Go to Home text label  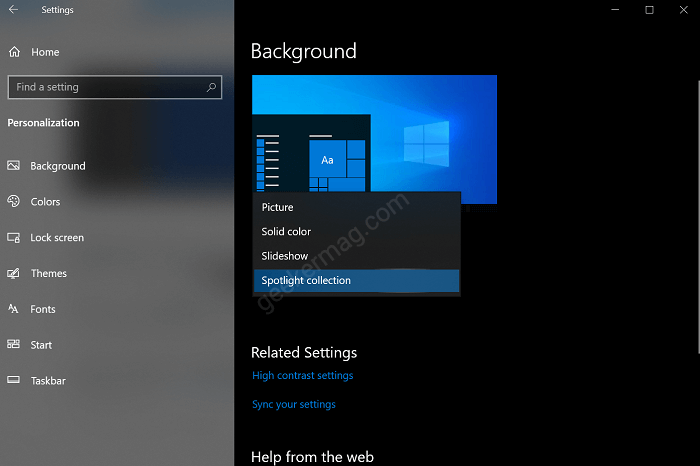[45, 52]
